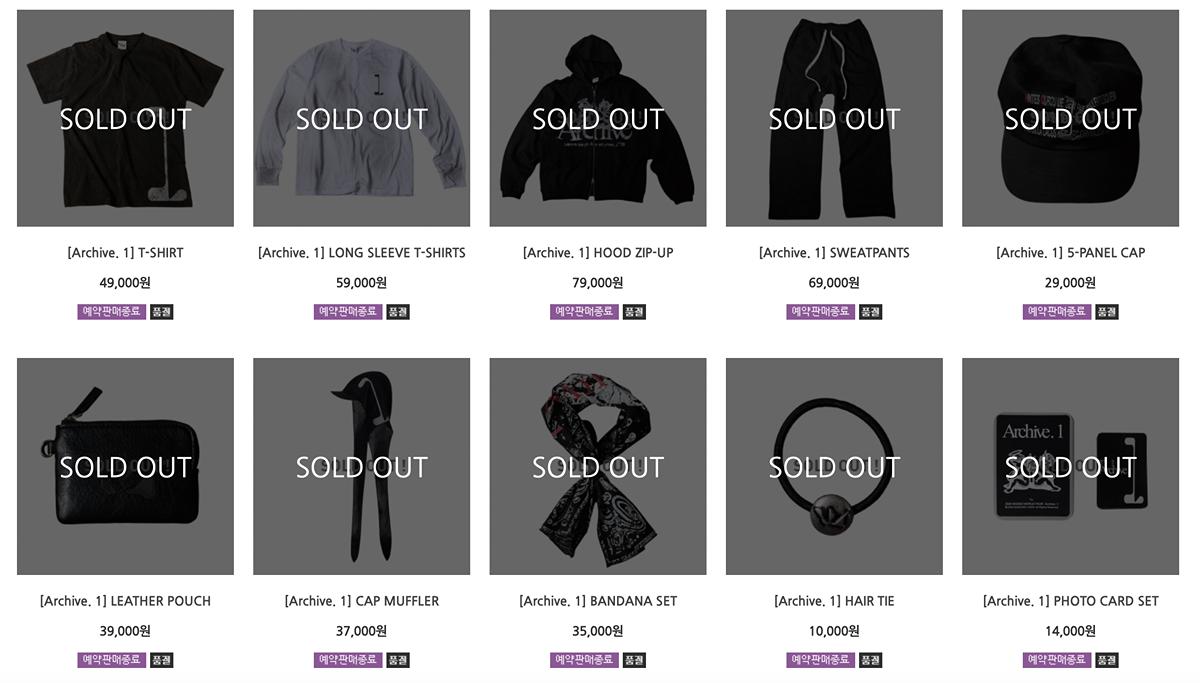Open the LEATHER POUCH product image

pos(125,466)
